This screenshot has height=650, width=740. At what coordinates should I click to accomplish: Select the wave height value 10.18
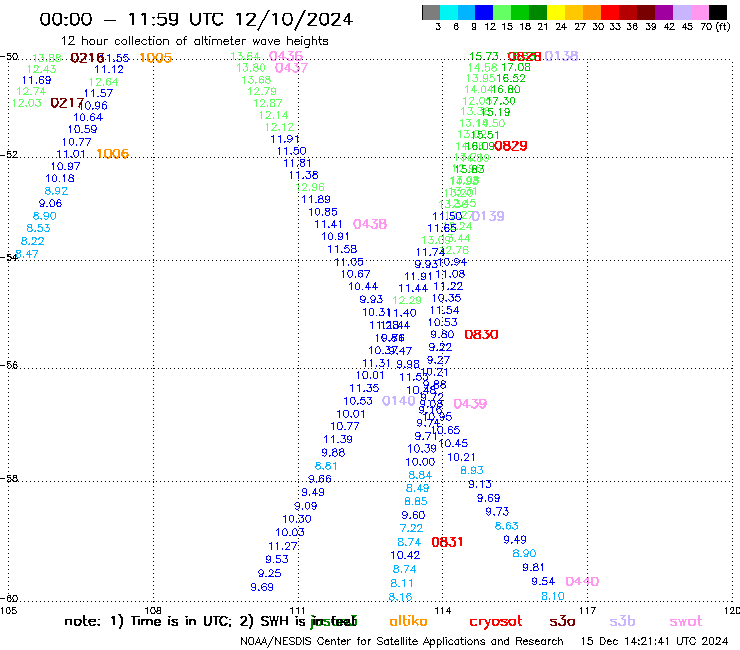60,178
